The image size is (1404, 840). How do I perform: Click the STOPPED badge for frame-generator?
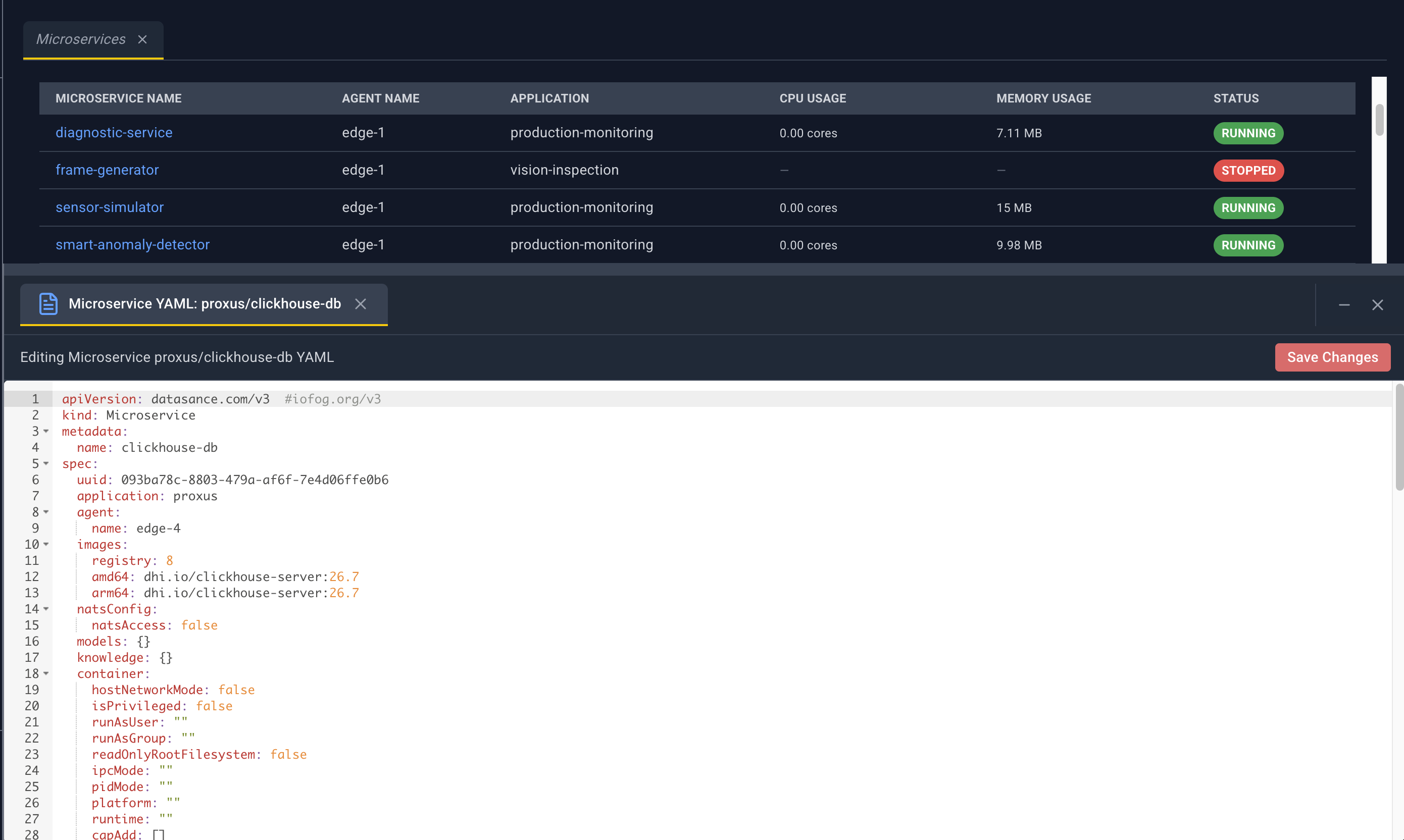point(1248,171)
